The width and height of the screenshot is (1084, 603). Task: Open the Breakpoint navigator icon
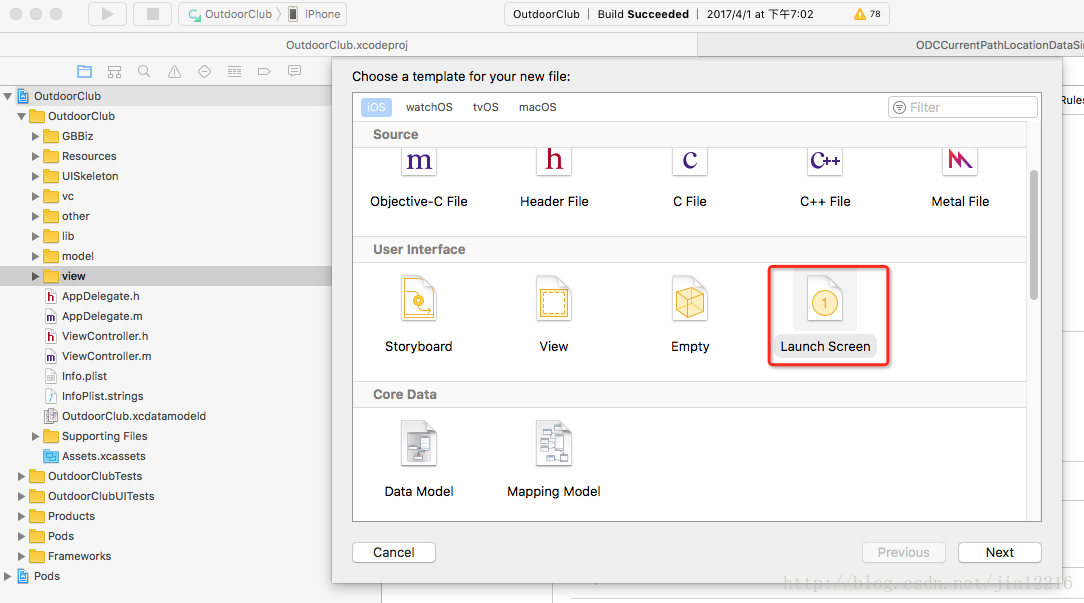point(264,71)
